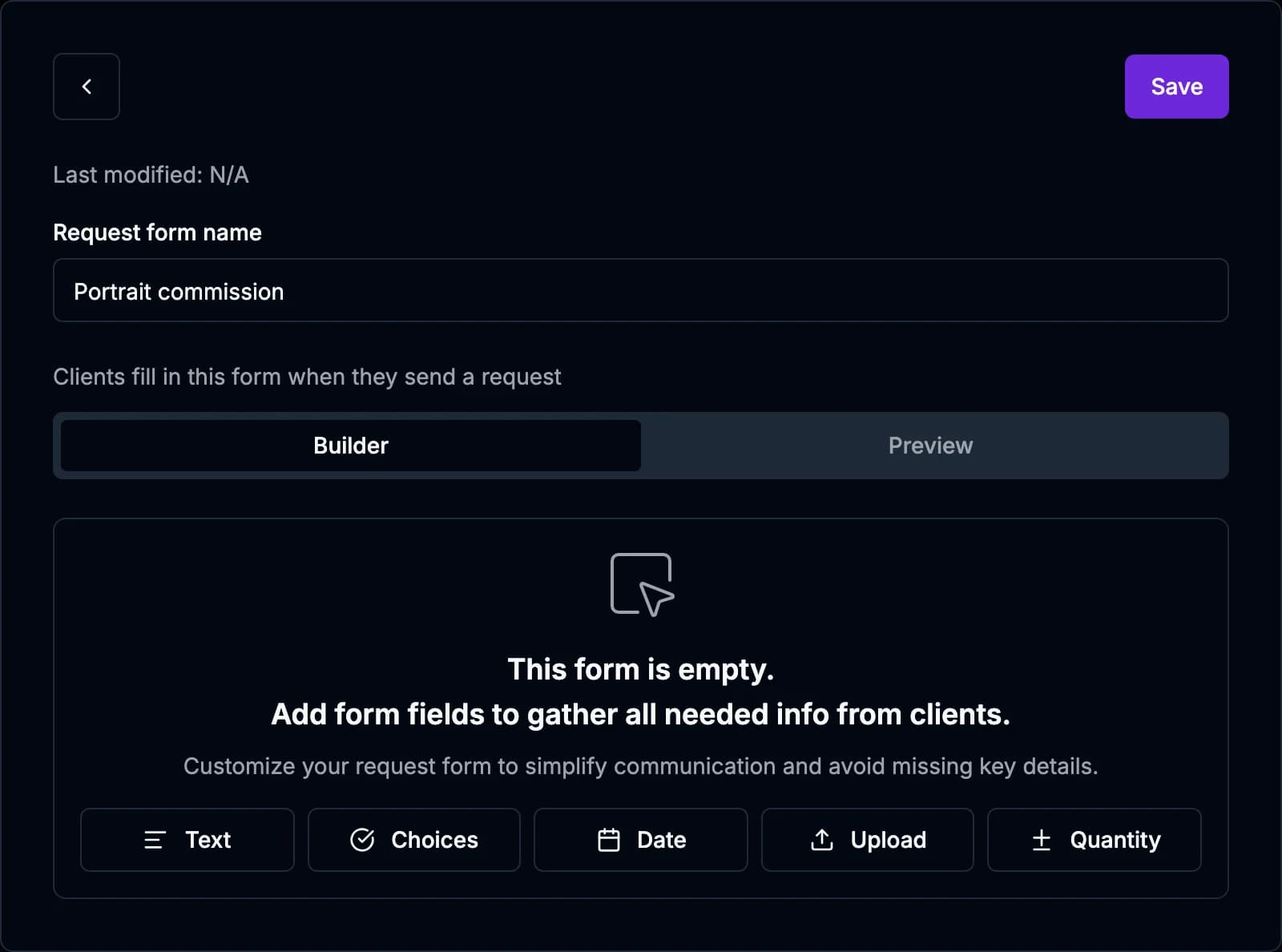Switch to the Preview tab
This screenshot has width=1282, height=952.
coord(930,446)
